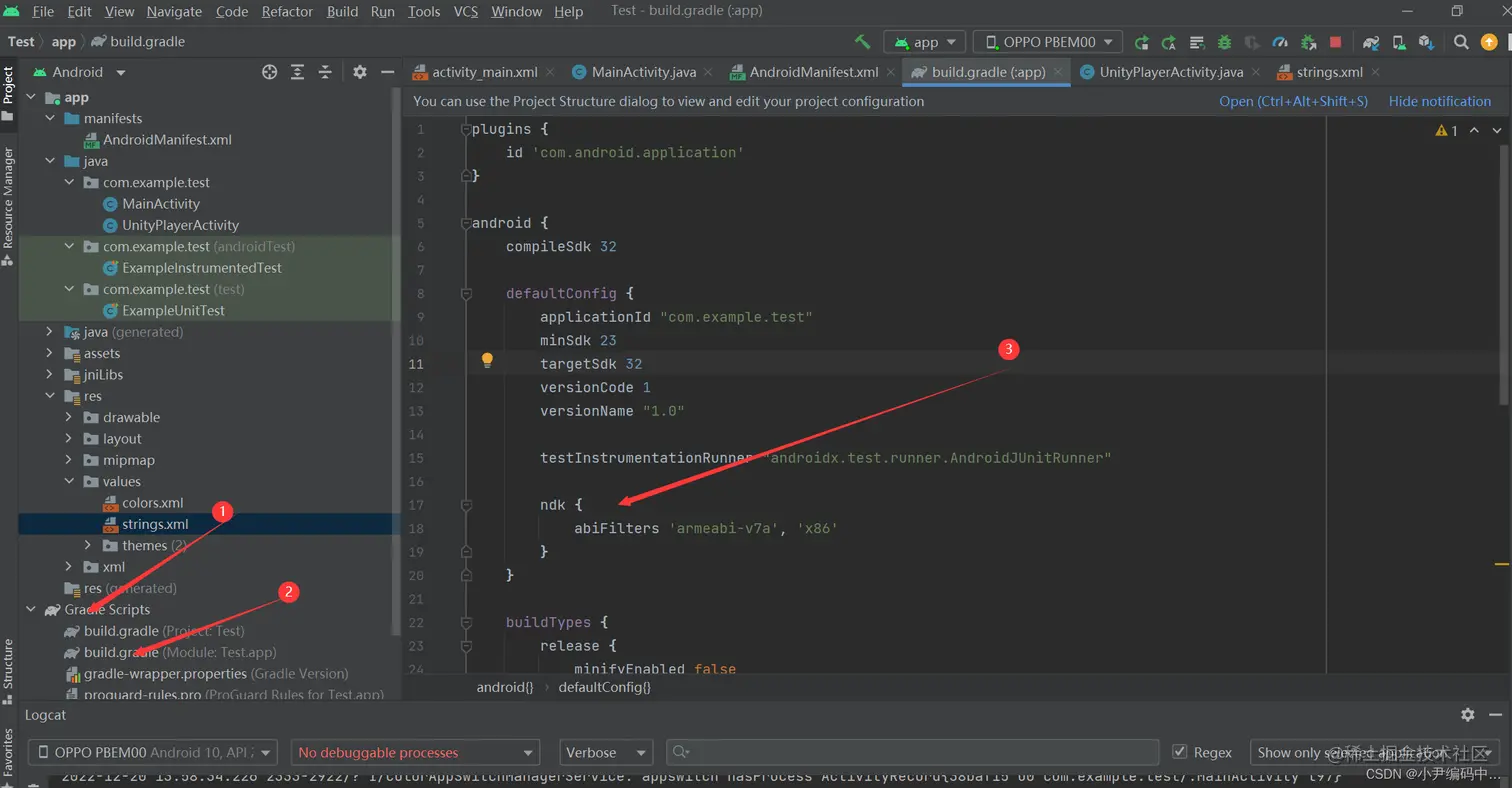
Task: Expand the drawable folder
Action: [x=69, y=417]
